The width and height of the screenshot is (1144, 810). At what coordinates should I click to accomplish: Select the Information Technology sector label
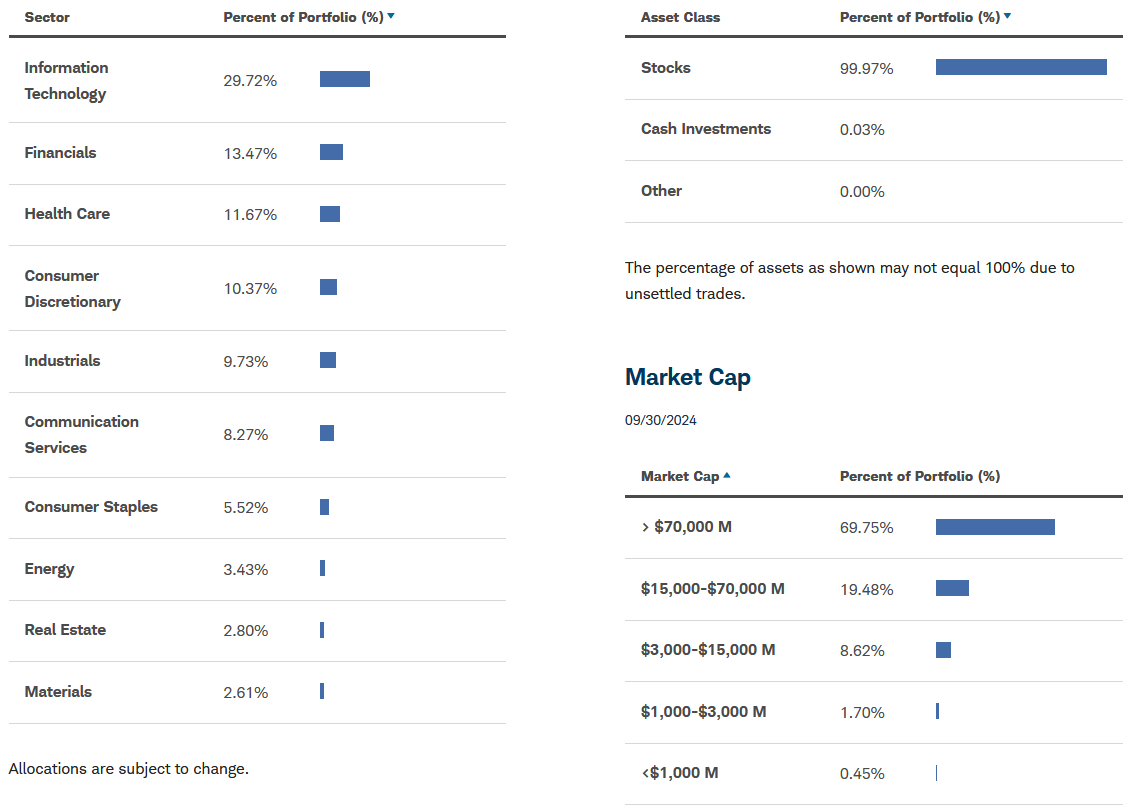click(66, 80)
